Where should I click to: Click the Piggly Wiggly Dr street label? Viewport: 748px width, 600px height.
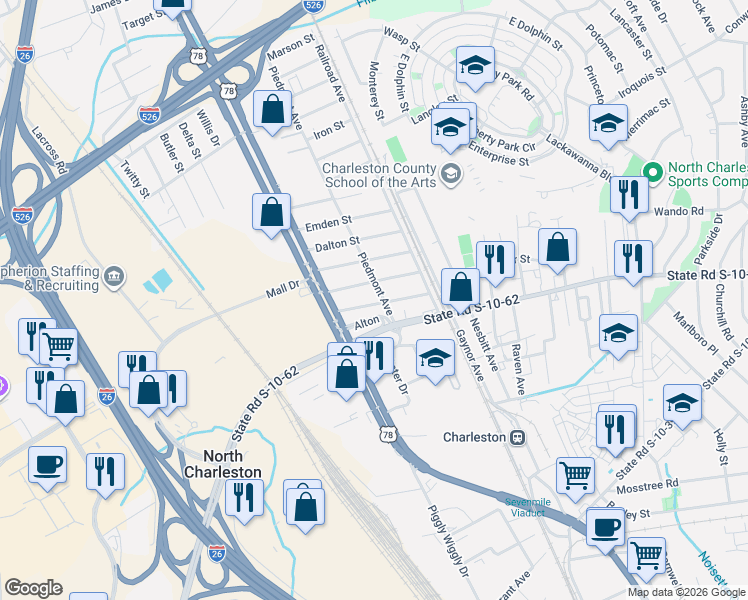pos(448,541)
